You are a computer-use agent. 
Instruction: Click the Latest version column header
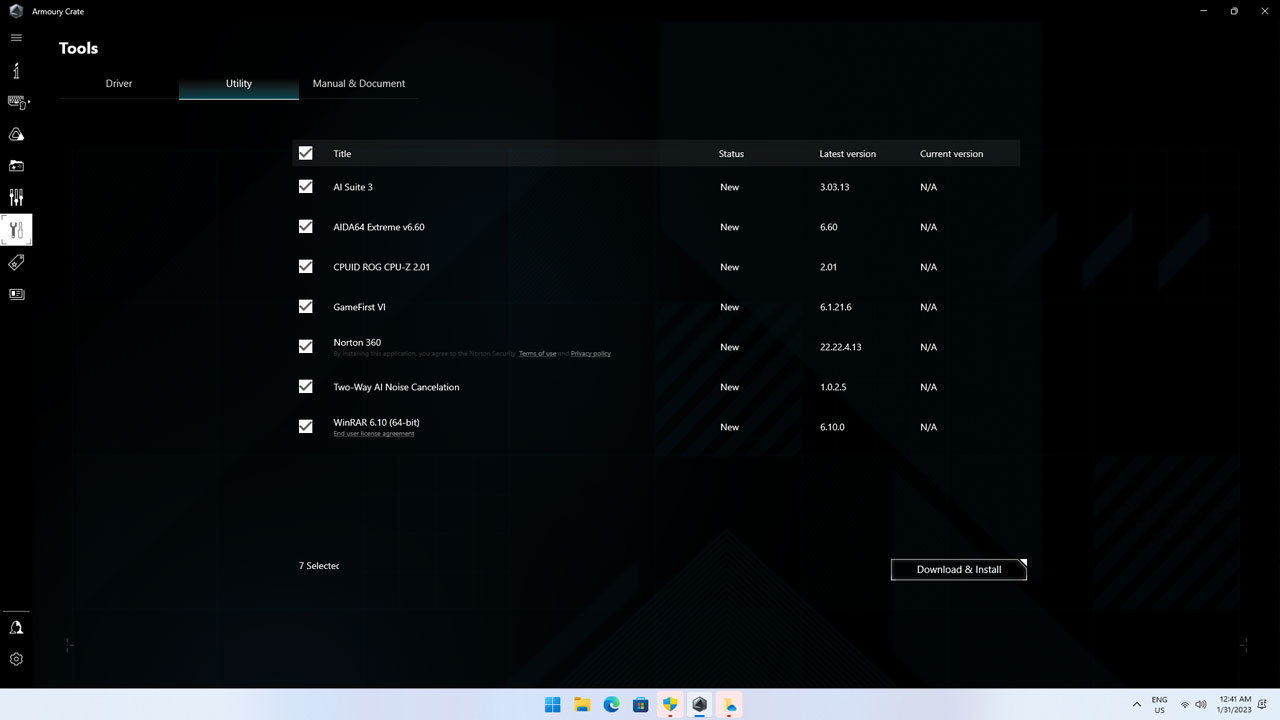[x=847, y=154]
